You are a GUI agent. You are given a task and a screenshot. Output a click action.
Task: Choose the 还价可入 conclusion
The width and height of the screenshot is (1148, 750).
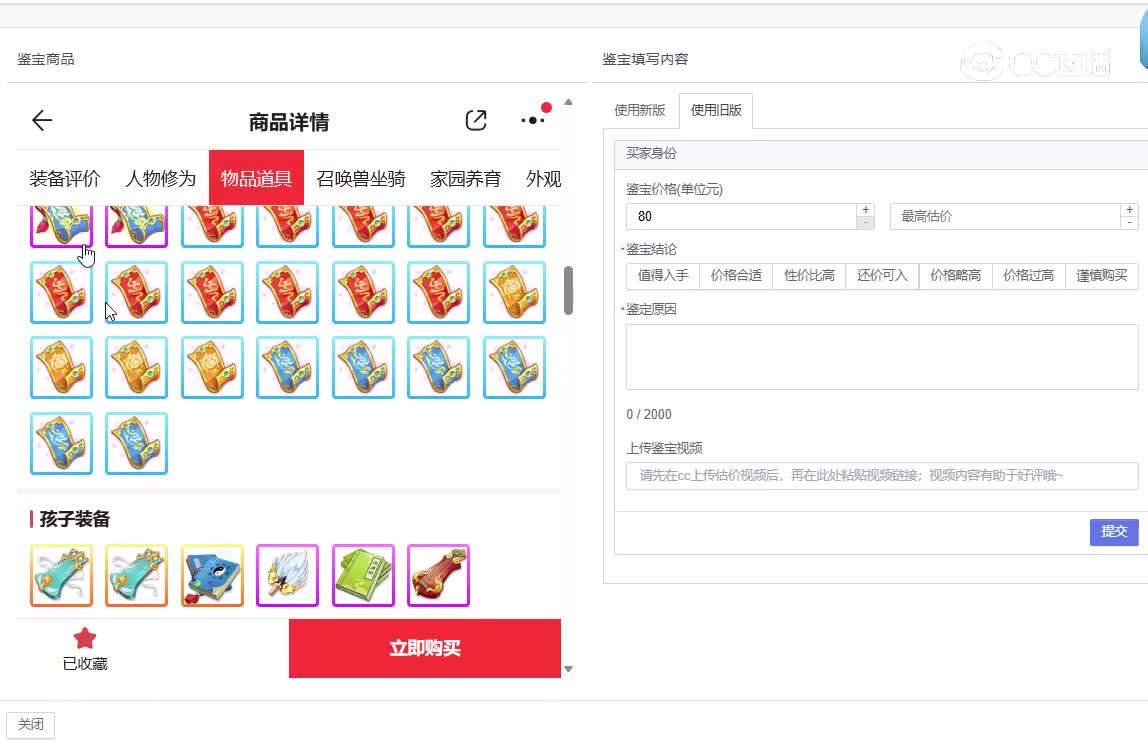click(x=883, y=275)
